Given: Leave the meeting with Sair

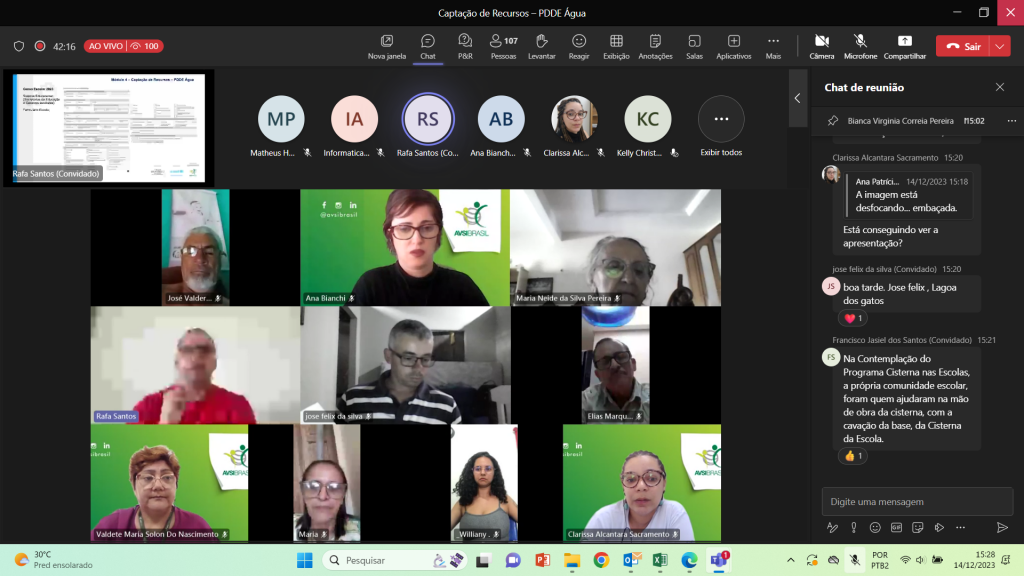Looking at the screenshot, I should (963, 46).
